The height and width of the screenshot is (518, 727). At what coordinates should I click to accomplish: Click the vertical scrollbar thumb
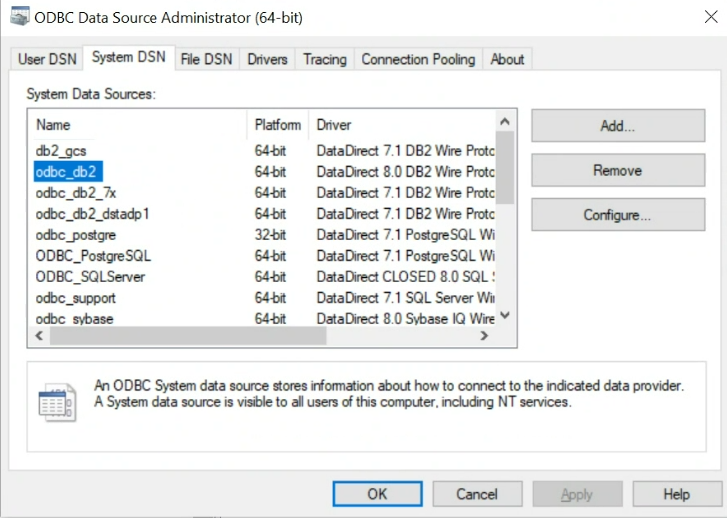(x=505, y=167)
